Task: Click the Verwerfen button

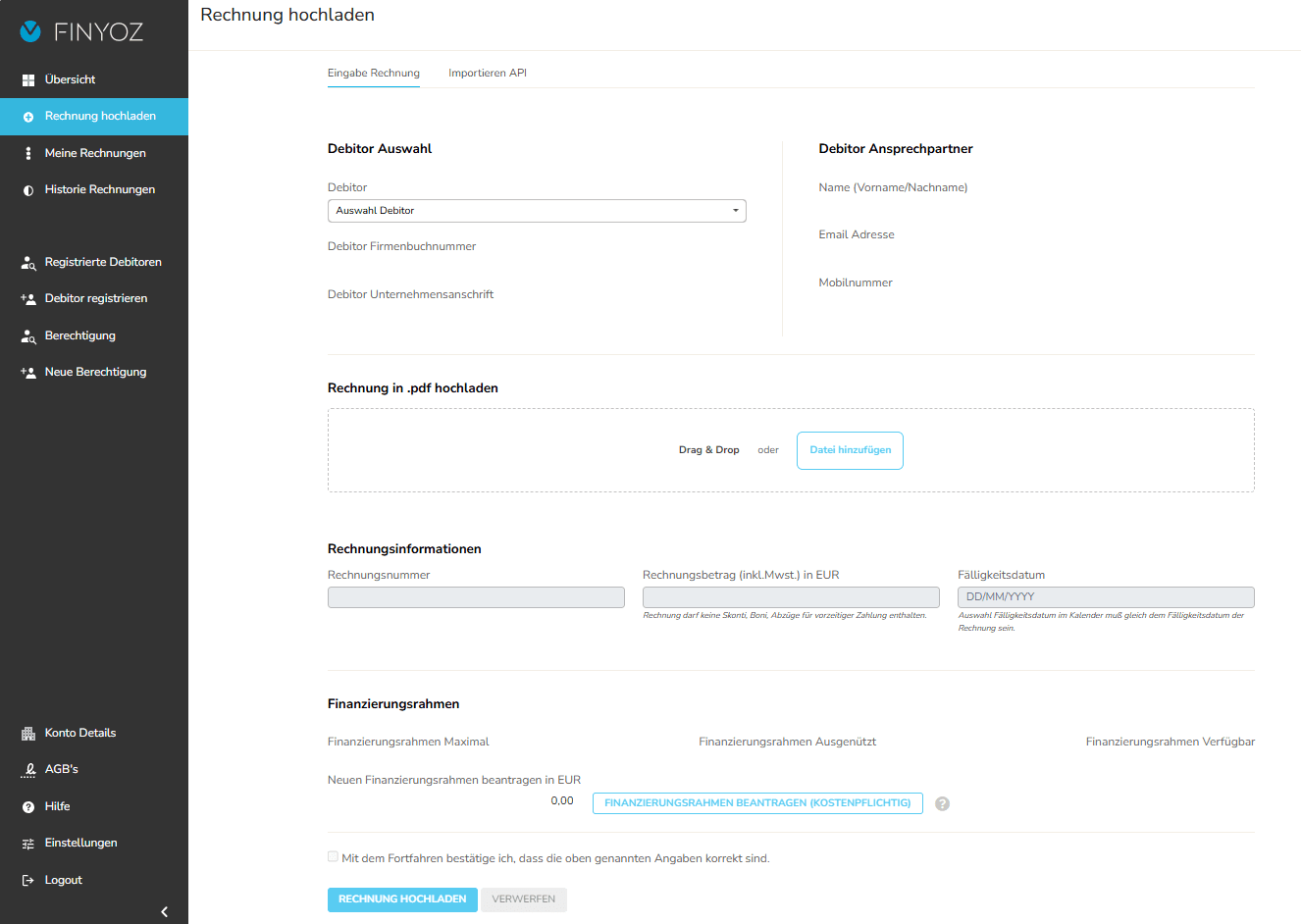Action: (523, 899)
